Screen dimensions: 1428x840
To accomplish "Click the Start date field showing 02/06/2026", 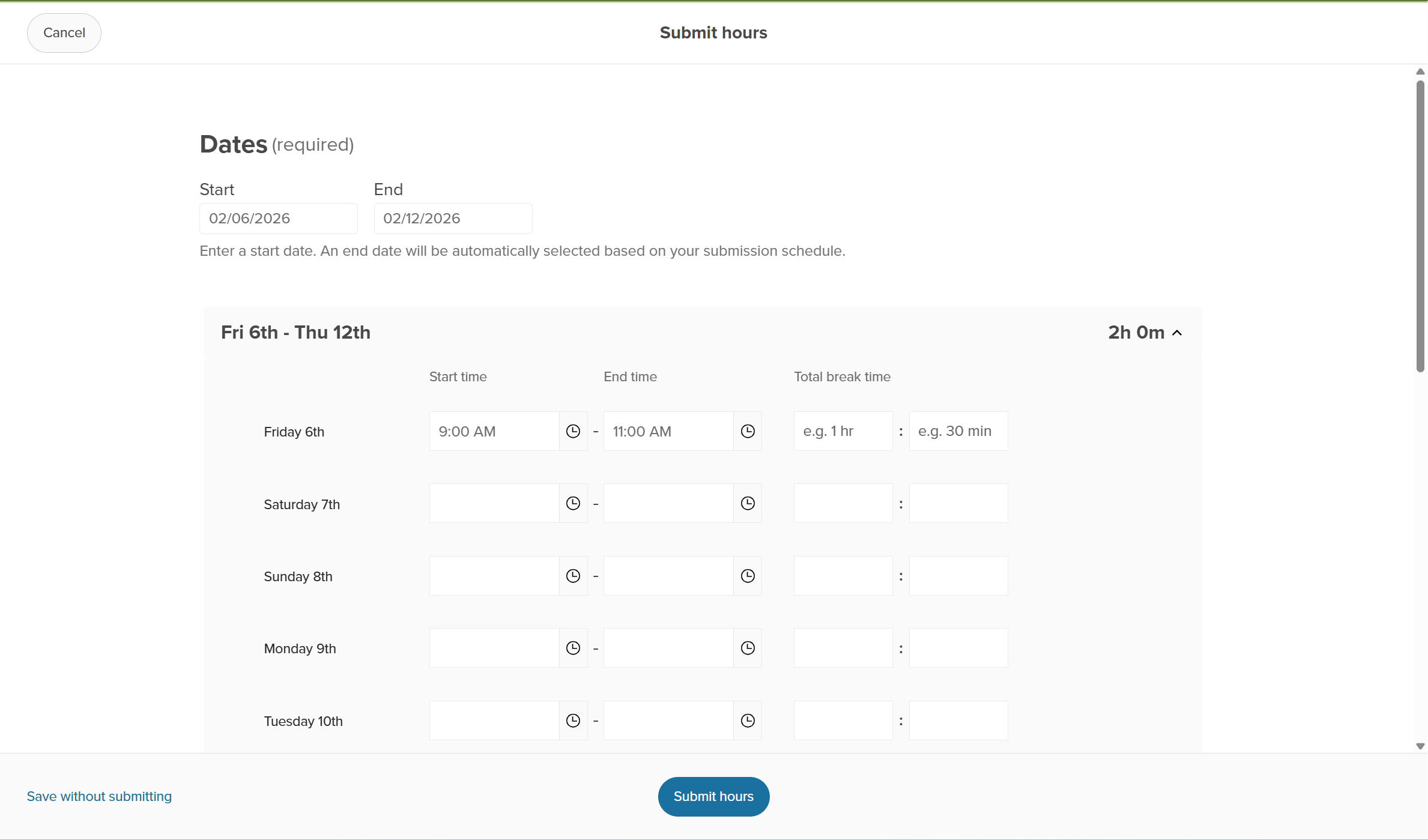I will click(278, 218).
